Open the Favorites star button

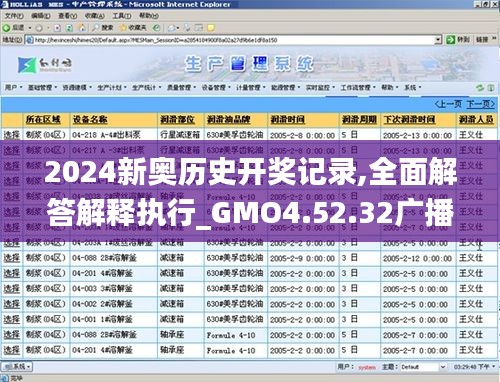tap(133, 28)
